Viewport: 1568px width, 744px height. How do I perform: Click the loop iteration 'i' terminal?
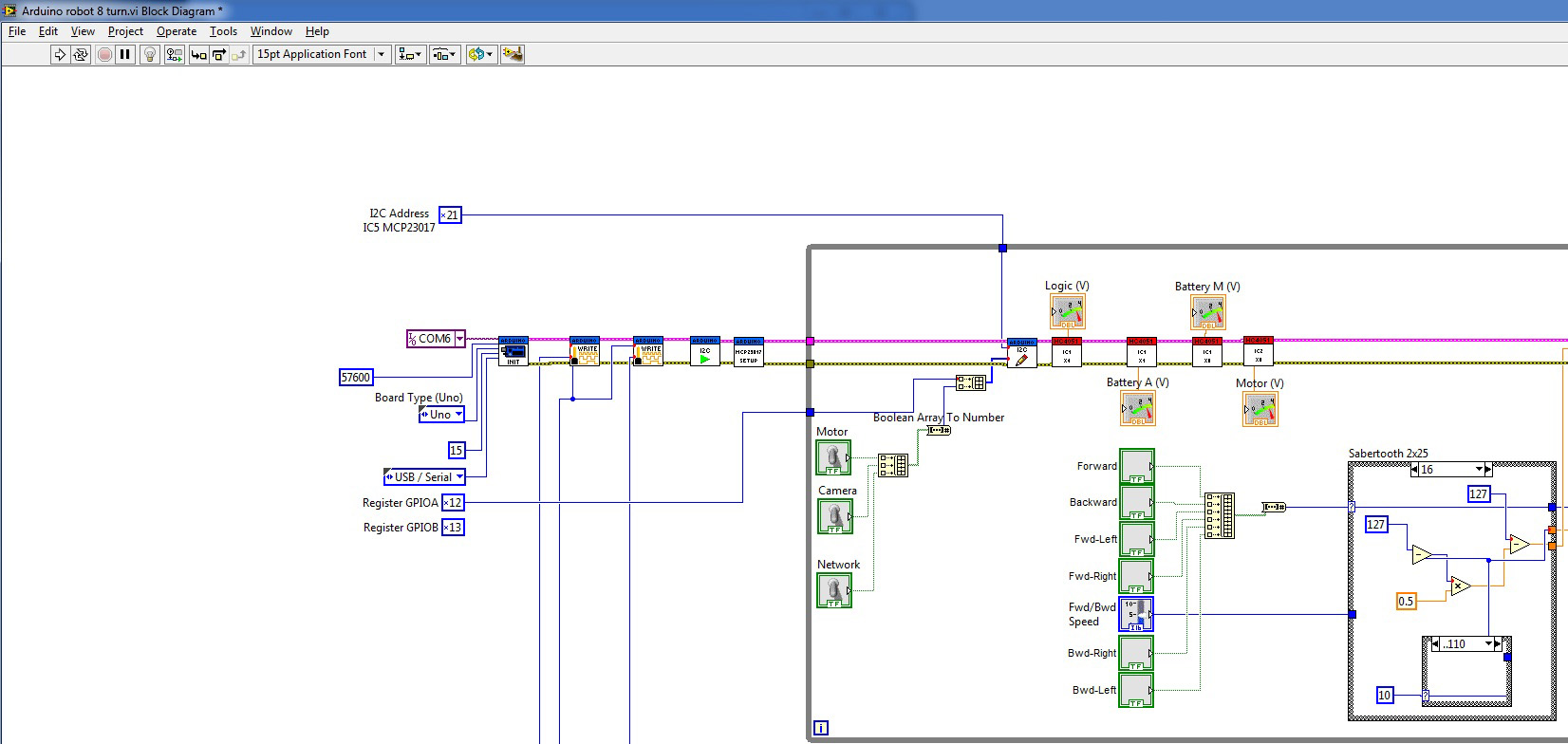(821, 728)
